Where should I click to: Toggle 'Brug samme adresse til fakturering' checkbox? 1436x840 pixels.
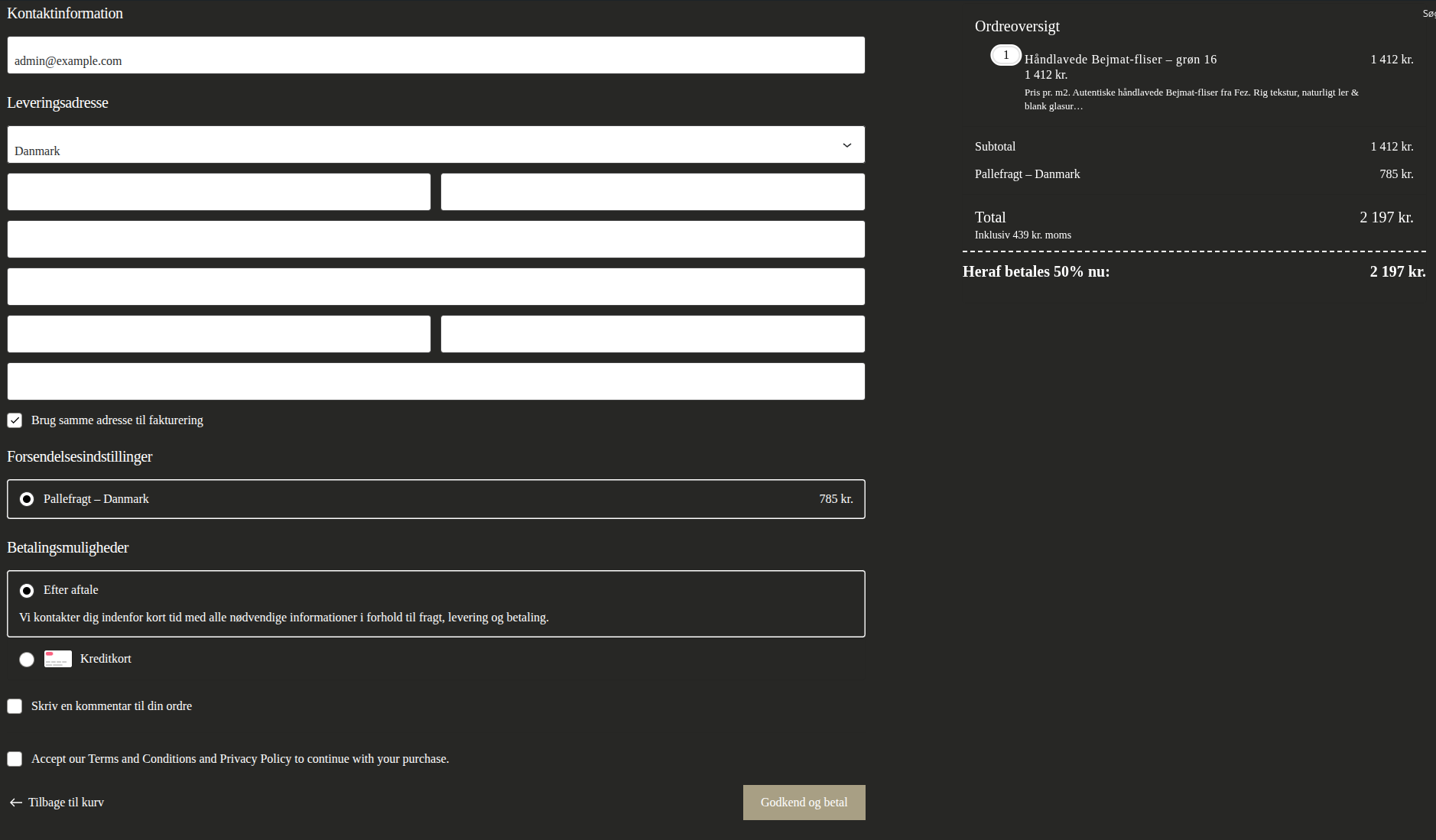pos(15,420)
